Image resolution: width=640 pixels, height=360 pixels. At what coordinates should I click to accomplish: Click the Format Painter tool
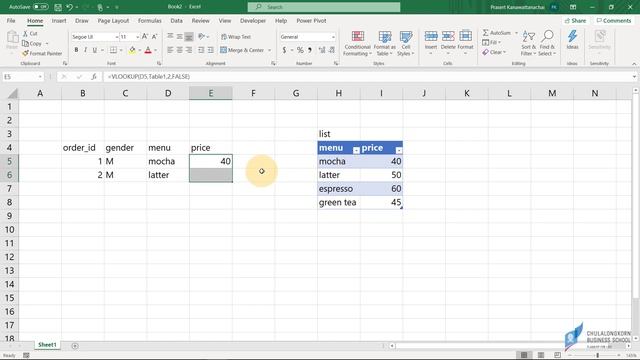42,53
